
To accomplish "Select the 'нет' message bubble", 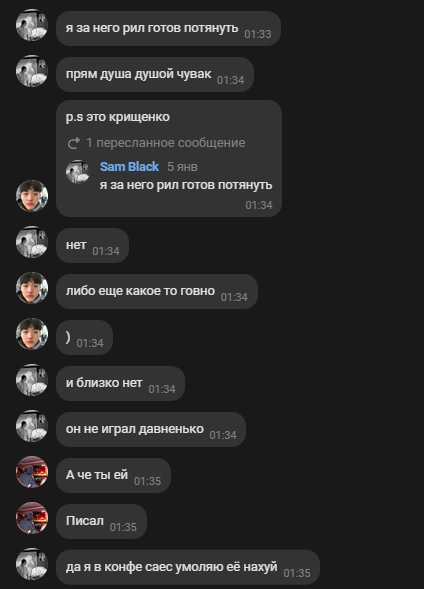I will (92, 245).
